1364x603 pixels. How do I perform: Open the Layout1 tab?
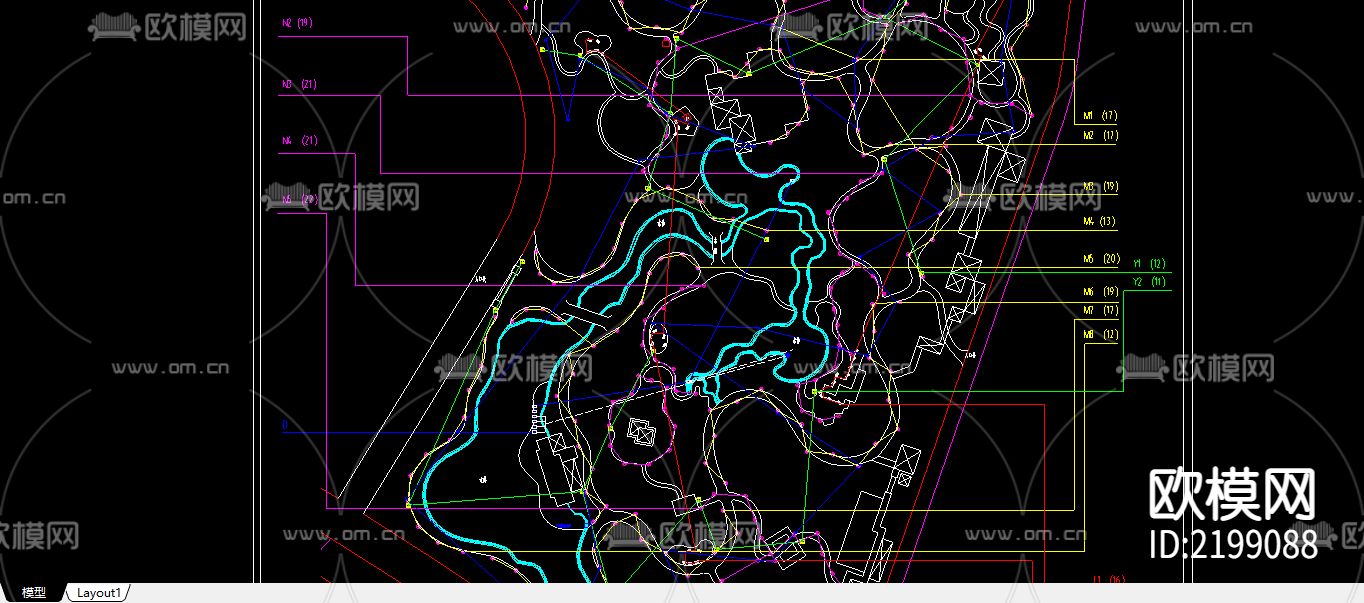(99, 593)
